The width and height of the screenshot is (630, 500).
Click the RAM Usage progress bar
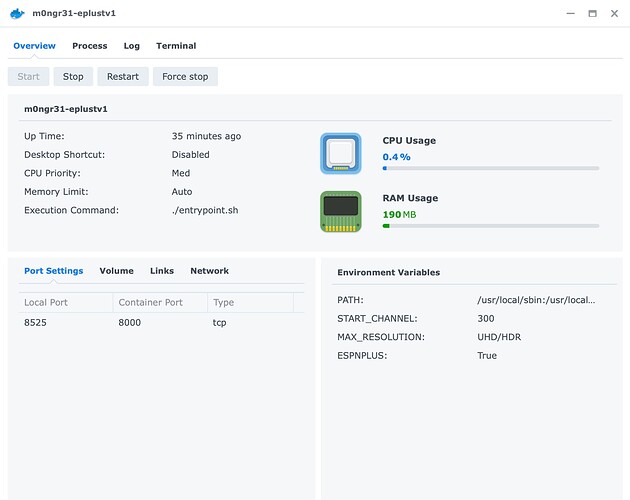[490, 226]
